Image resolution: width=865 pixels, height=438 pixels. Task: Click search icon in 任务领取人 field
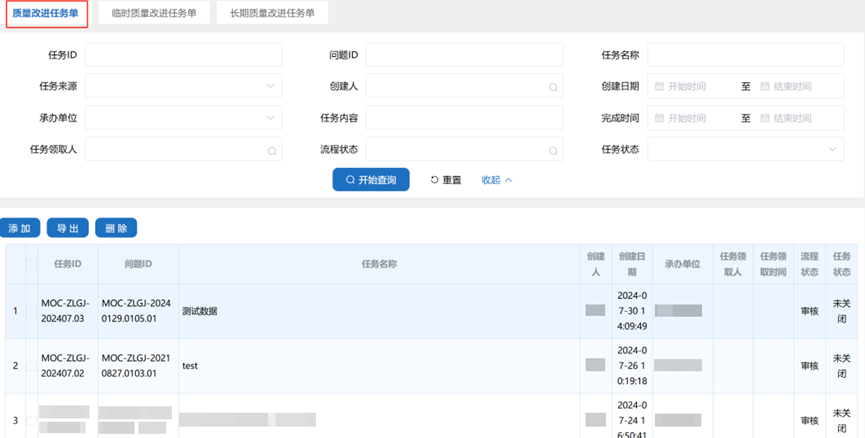point(271,151)
